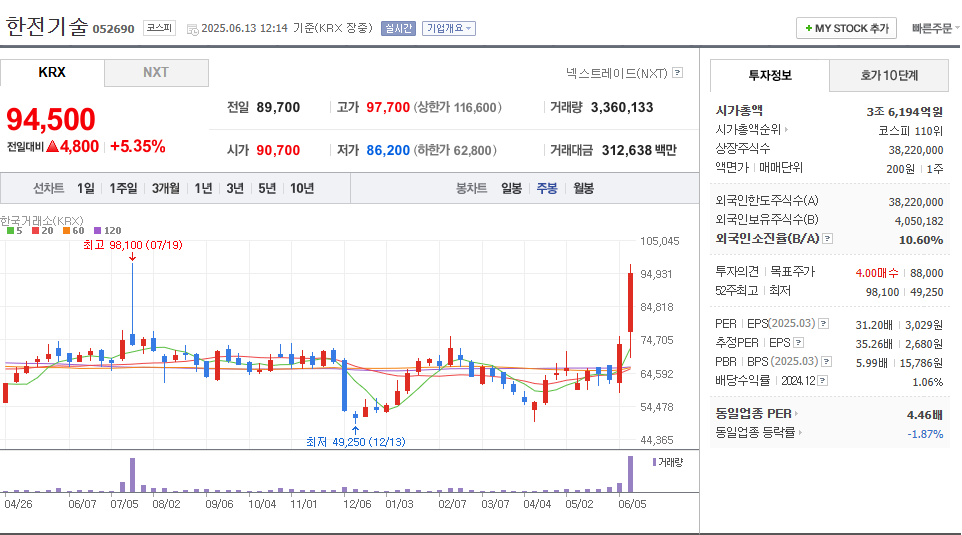Click help icon beside PBR BPS(2025.03)

click(x=826, y=361)
